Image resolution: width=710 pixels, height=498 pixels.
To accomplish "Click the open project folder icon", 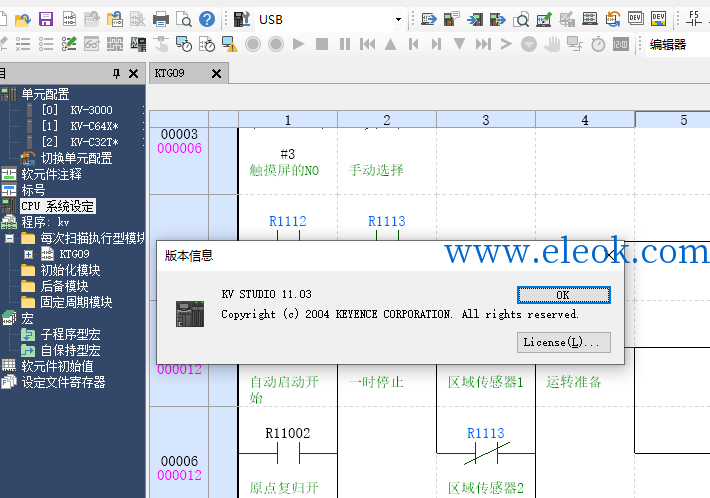I will pos(23,19).
